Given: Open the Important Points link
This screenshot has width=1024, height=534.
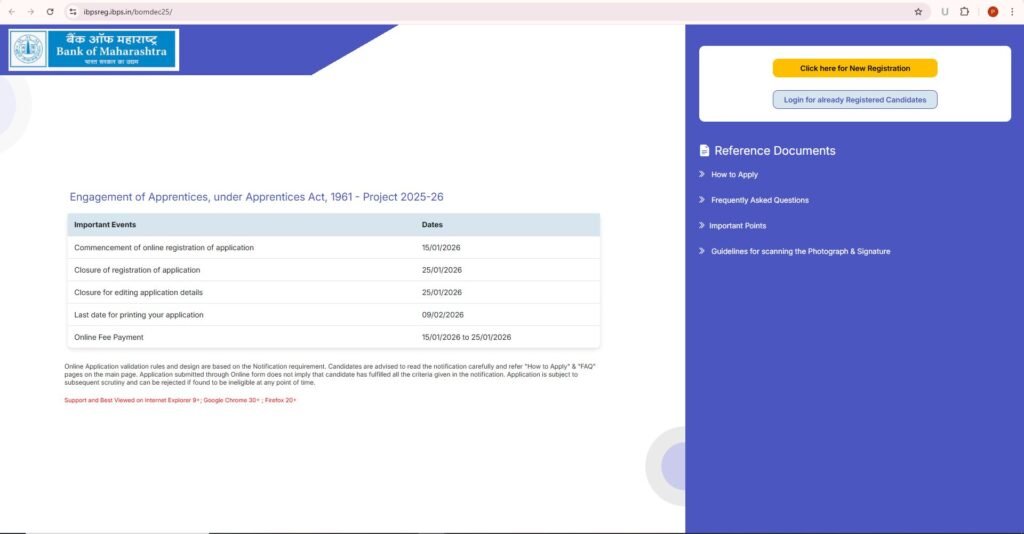Looking at the screenshot, I should (737, 226).
